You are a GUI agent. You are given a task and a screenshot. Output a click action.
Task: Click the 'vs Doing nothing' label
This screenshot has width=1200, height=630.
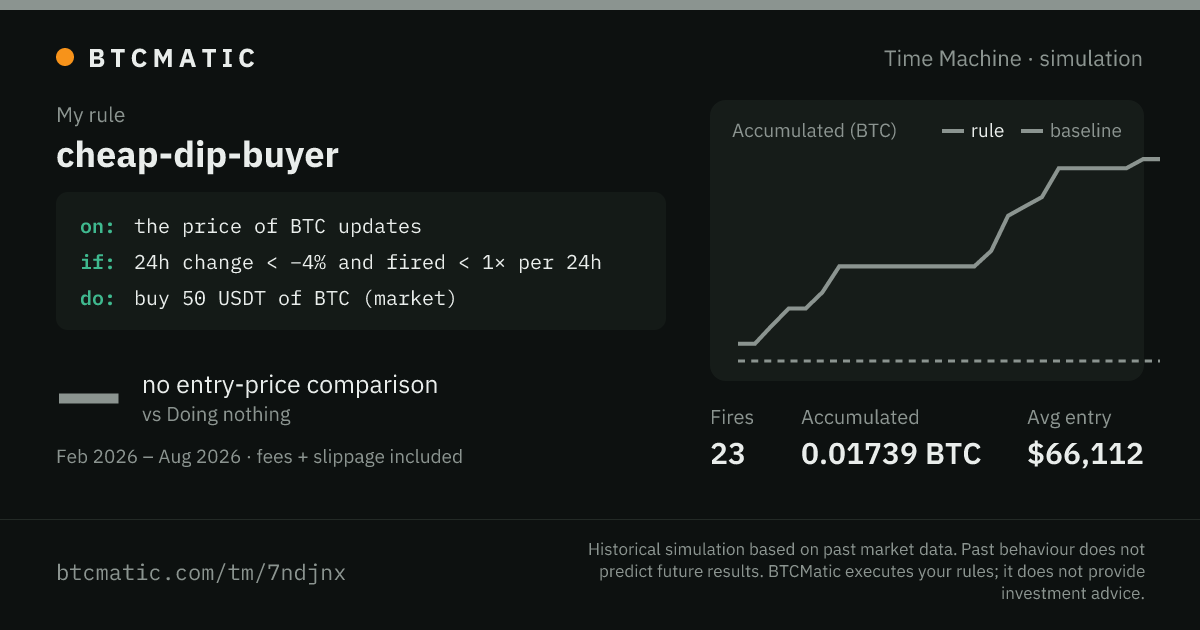[216, 414]
